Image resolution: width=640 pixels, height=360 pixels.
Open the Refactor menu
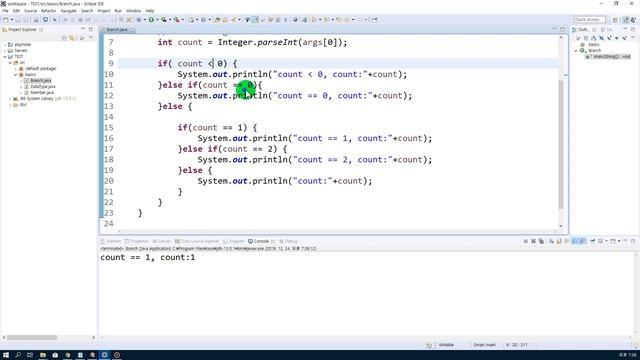coord(48,11)
